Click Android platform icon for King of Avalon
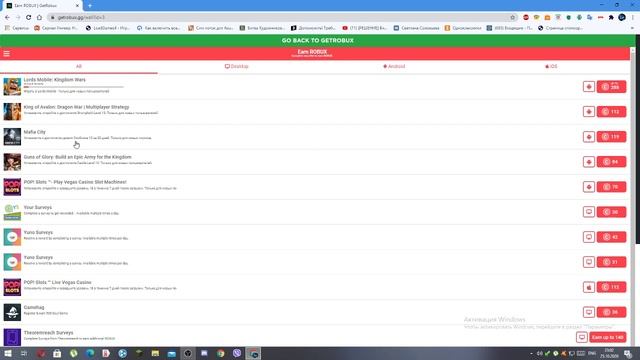Viewport: 640px width, 360px height. pyautogui.click(x=589, y=111)
